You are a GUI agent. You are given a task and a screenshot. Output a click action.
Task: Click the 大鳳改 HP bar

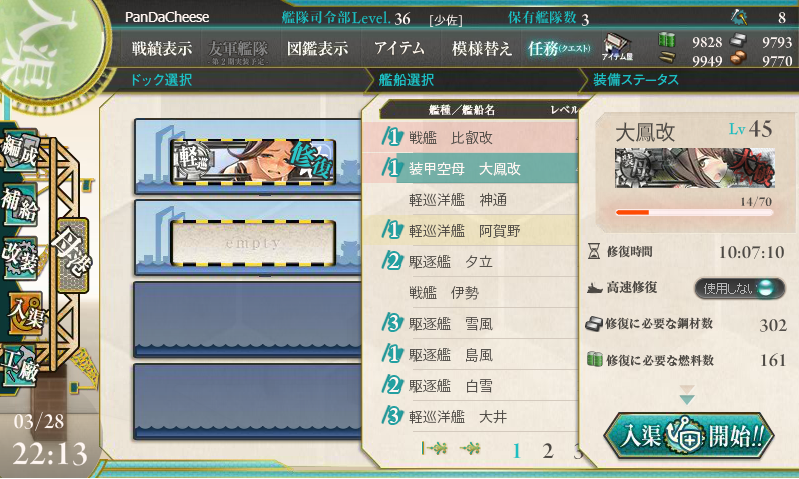694,212
